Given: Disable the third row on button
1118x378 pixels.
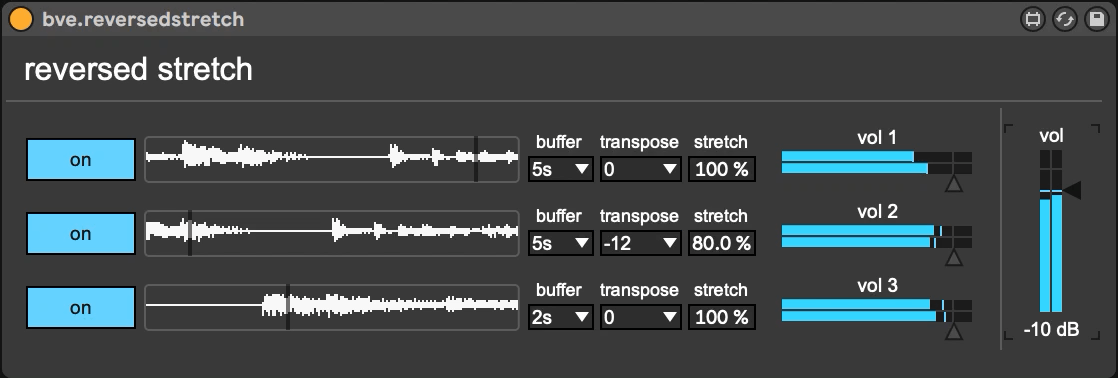Looking at the screenshot, I should click(x=81, y=307).
